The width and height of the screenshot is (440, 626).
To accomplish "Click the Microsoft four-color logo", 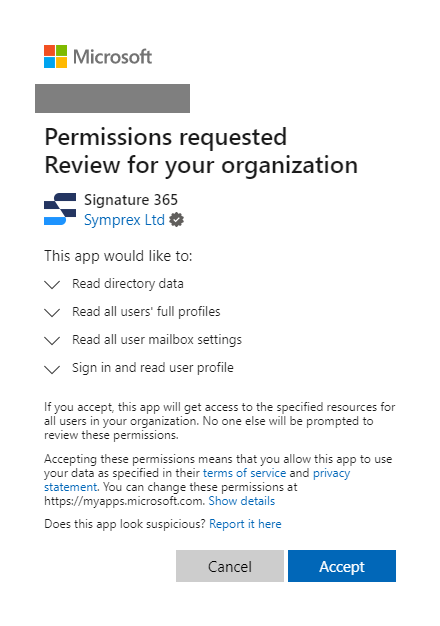I will coord(55,56).
